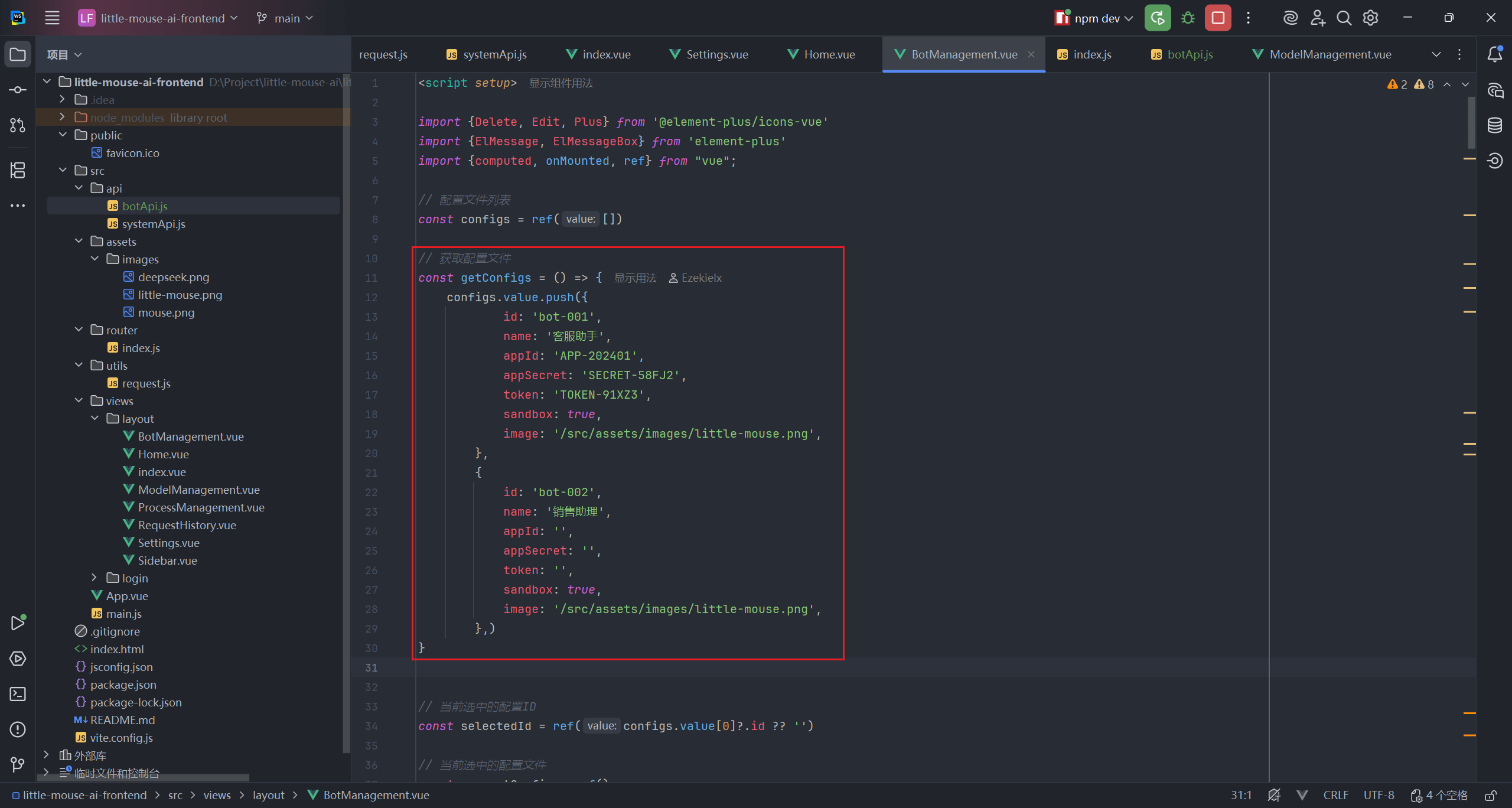Click the editor vertical scrollbar thumb

click(x=1471, y=123)
